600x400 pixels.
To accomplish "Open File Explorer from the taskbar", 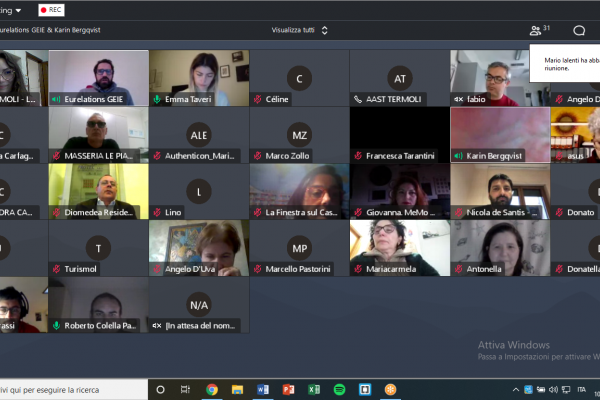I will point(237,390).
